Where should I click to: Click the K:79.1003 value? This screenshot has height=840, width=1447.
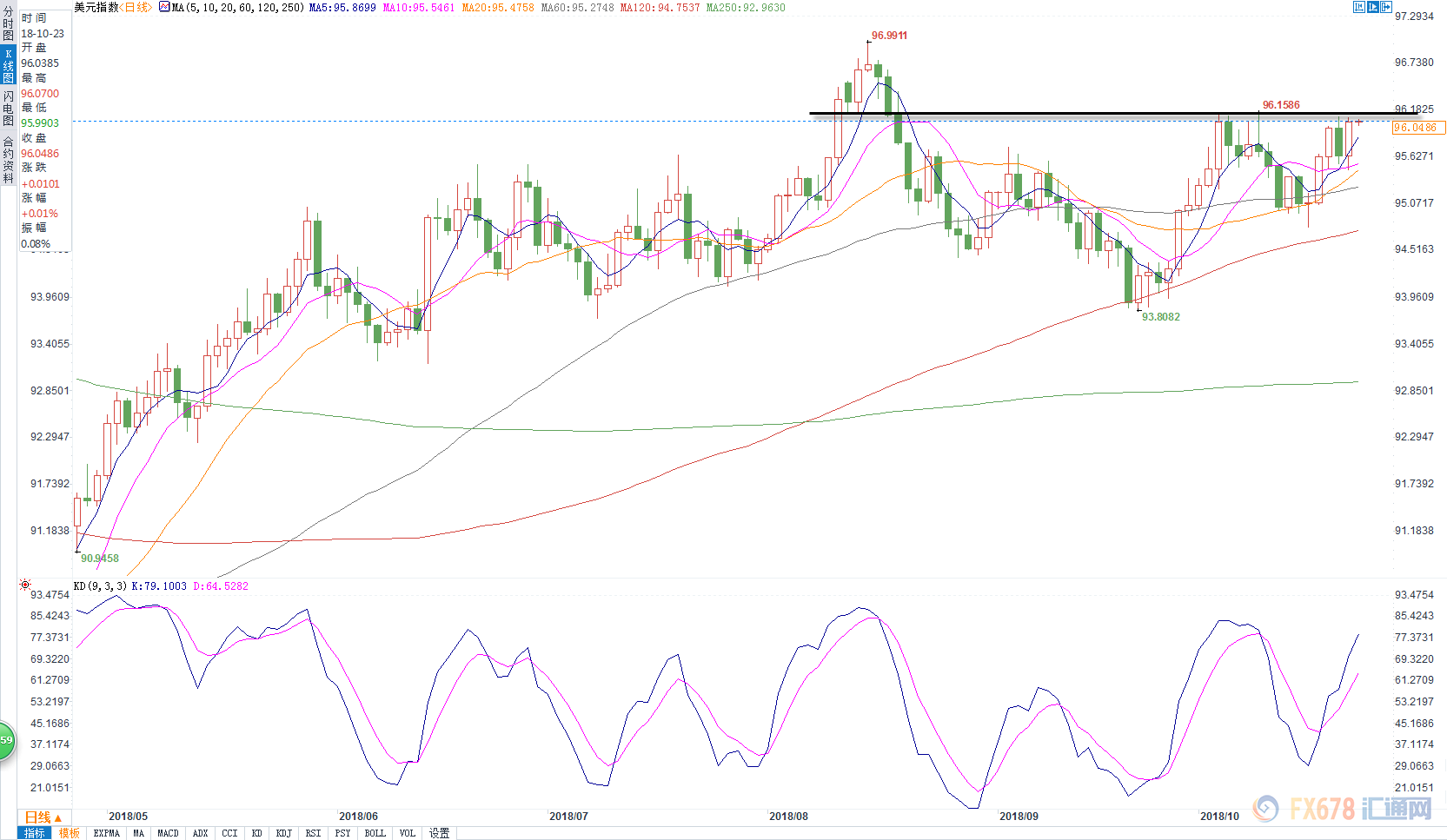click(159, 586)
